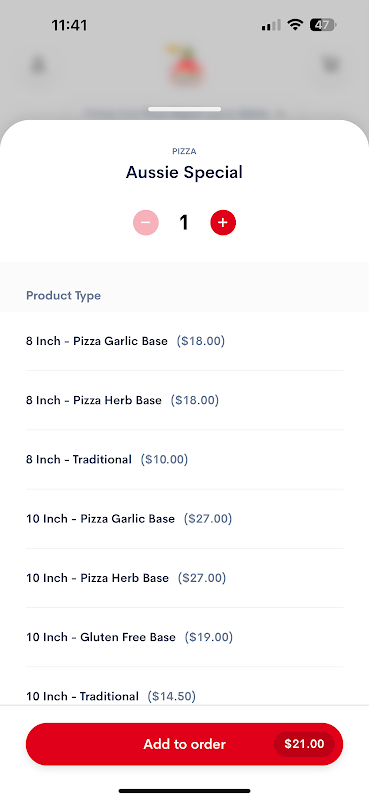Tap the sheet drag handle at top
Screen dimensions: 369x800
point(185,109)
